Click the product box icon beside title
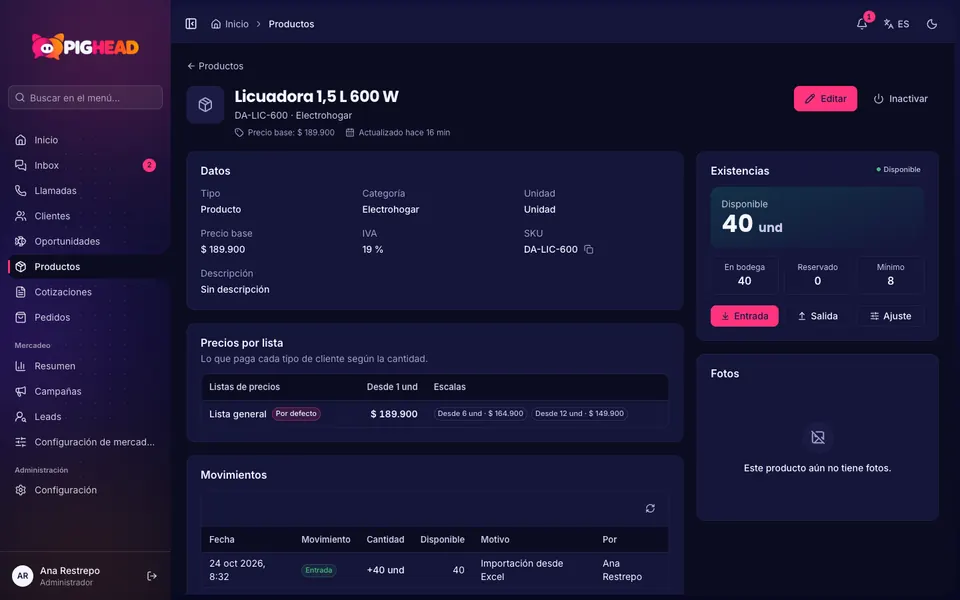The image size is (960, 600). point(205,105)
